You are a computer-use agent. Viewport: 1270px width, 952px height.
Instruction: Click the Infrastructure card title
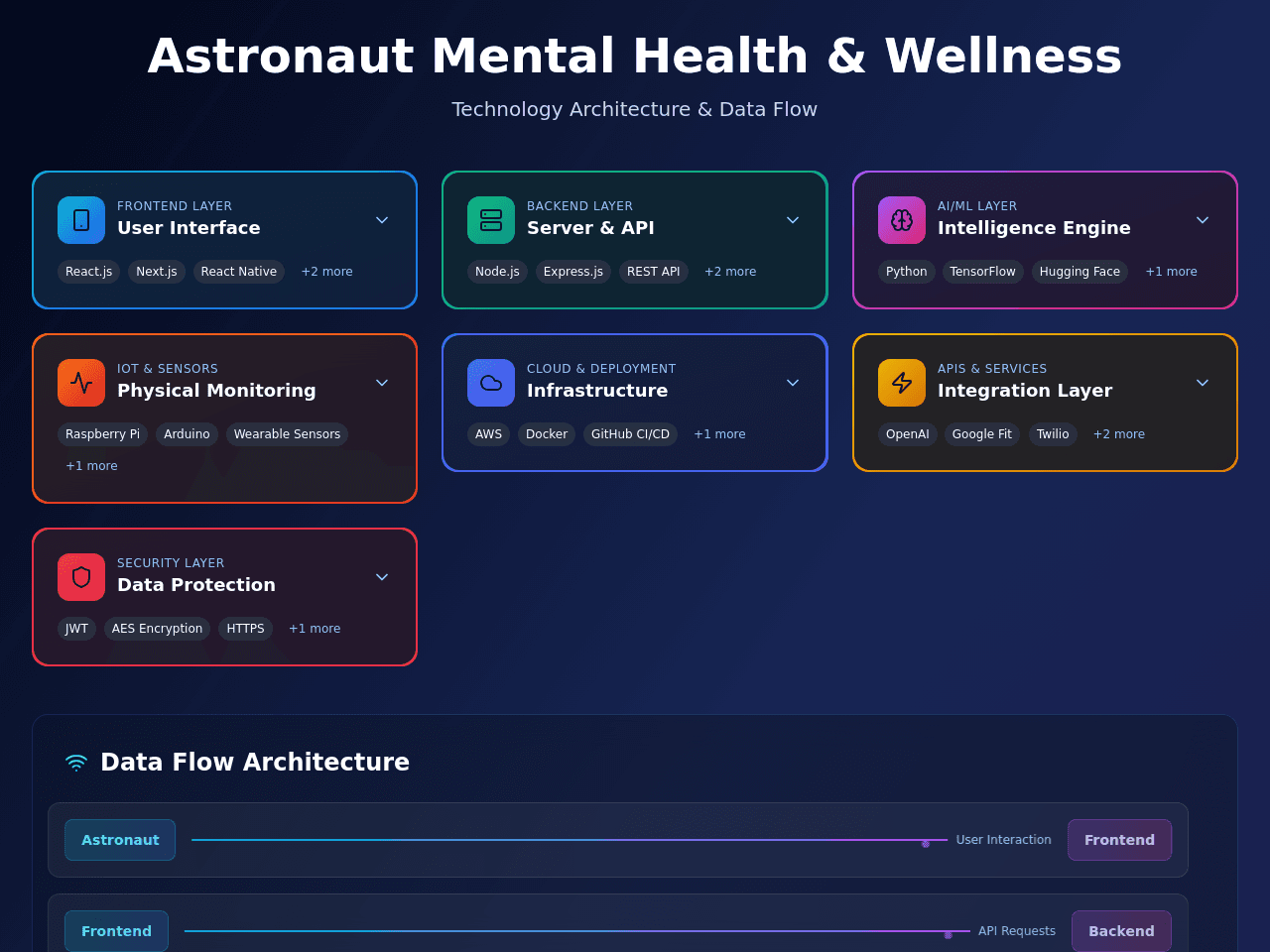click(x=597, y=391)
